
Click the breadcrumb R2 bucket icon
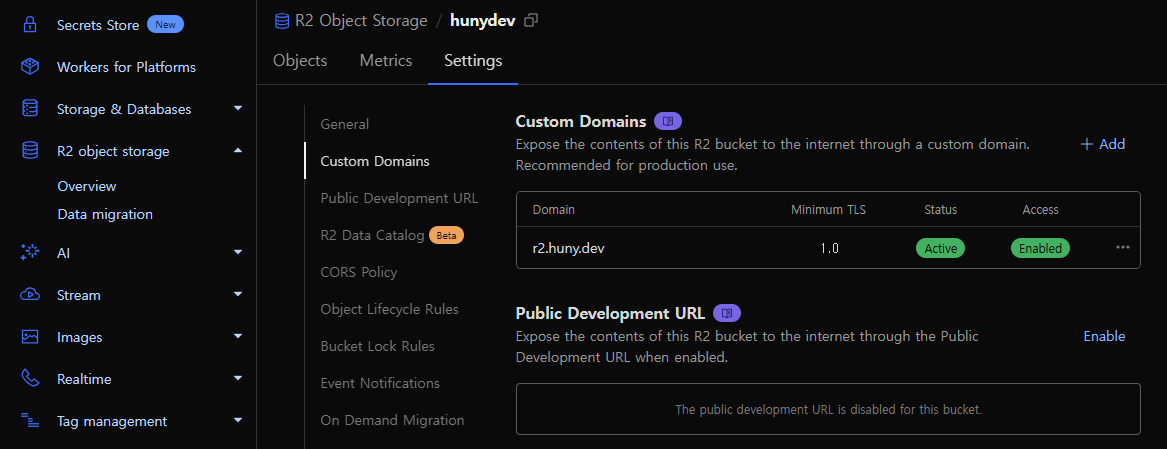pyautogui.click(x=282, y=21)
